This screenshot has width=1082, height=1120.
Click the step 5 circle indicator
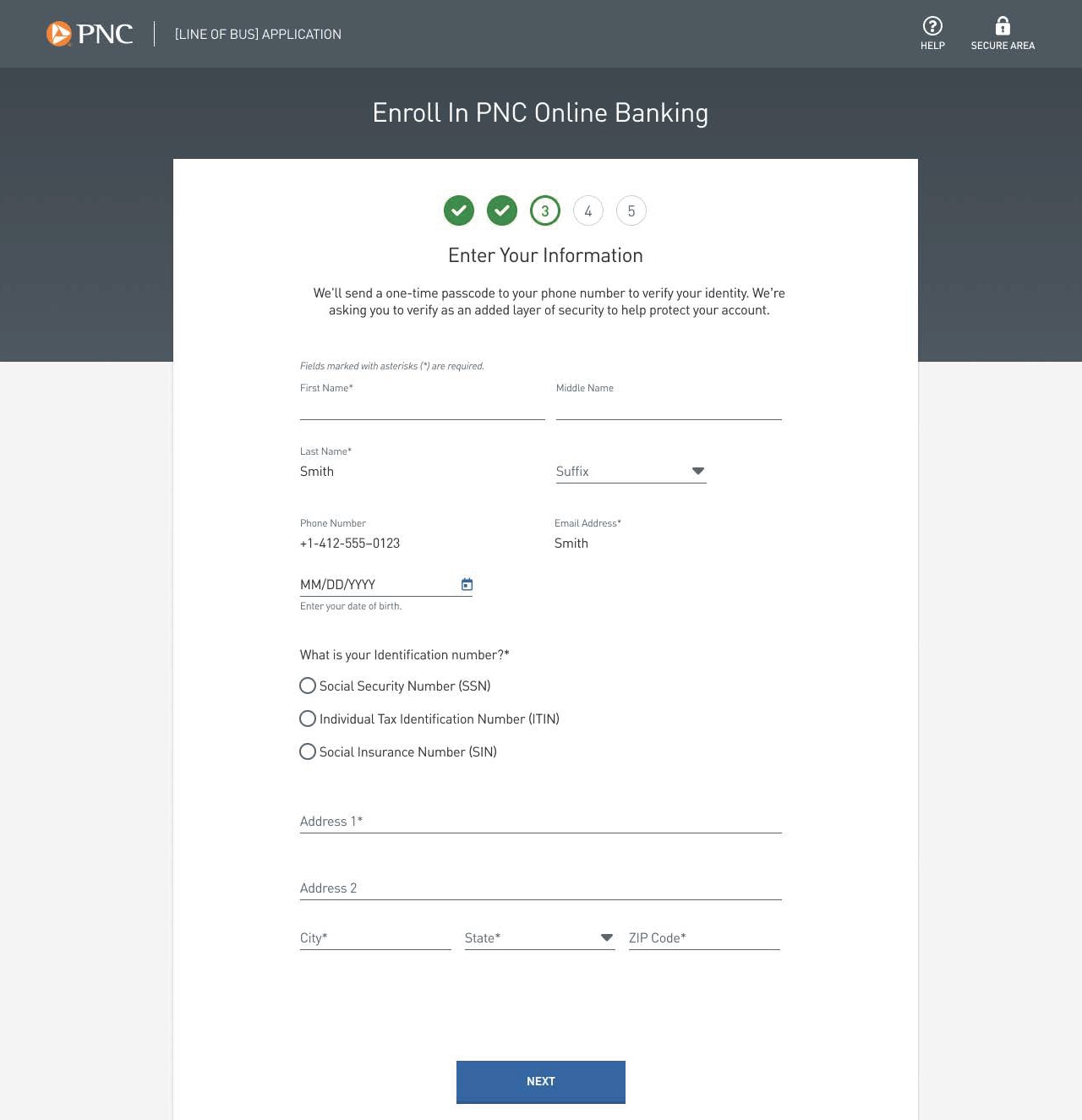pyautogui.click(x=631, y=210)
